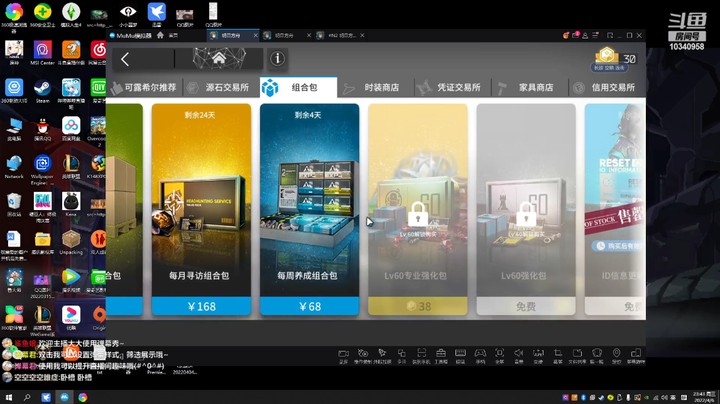The image size is (720, 404).
Task: Open the gamepad settings in MuMu toolbar
Action: click(x=480, y=354)
